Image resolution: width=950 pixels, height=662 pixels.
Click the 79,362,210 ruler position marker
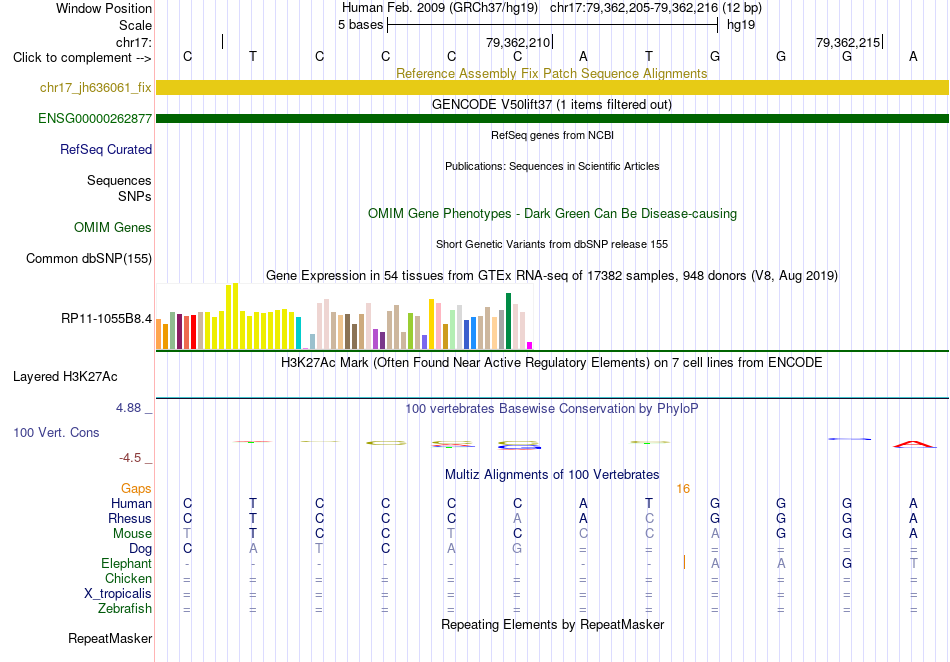click(x=518, y=42)
